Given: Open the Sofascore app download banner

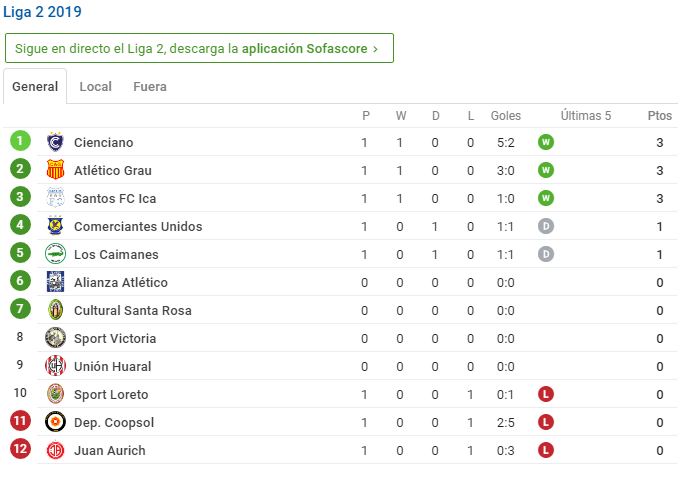Looking at the screenshot, I should 199,48.
